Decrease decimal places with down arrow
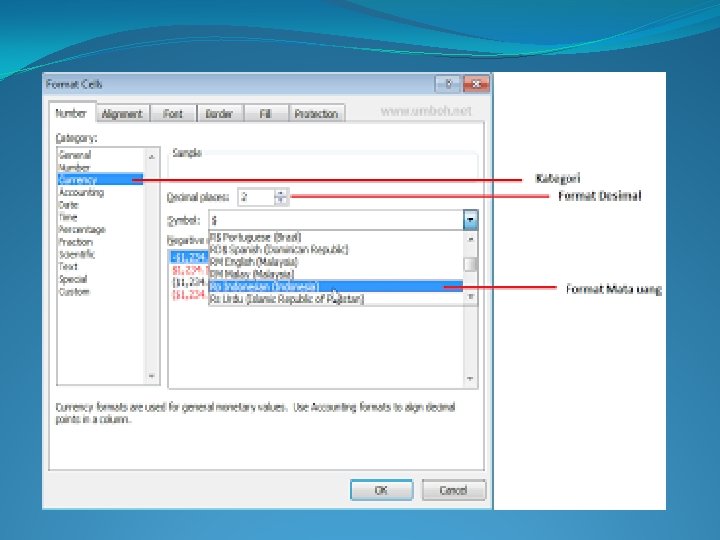 pyautogui.click(x=281, y=201)
